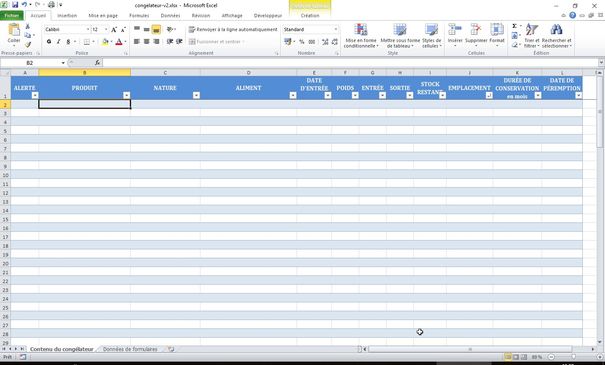Open font name Calibri dropdown

click(88, 29)
